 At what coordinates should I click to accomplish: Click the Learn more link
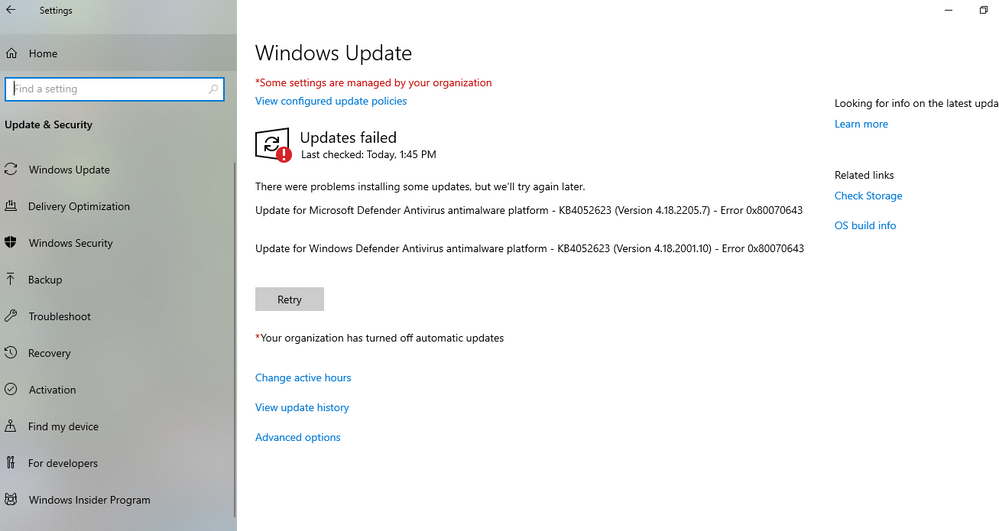(861, 124)
